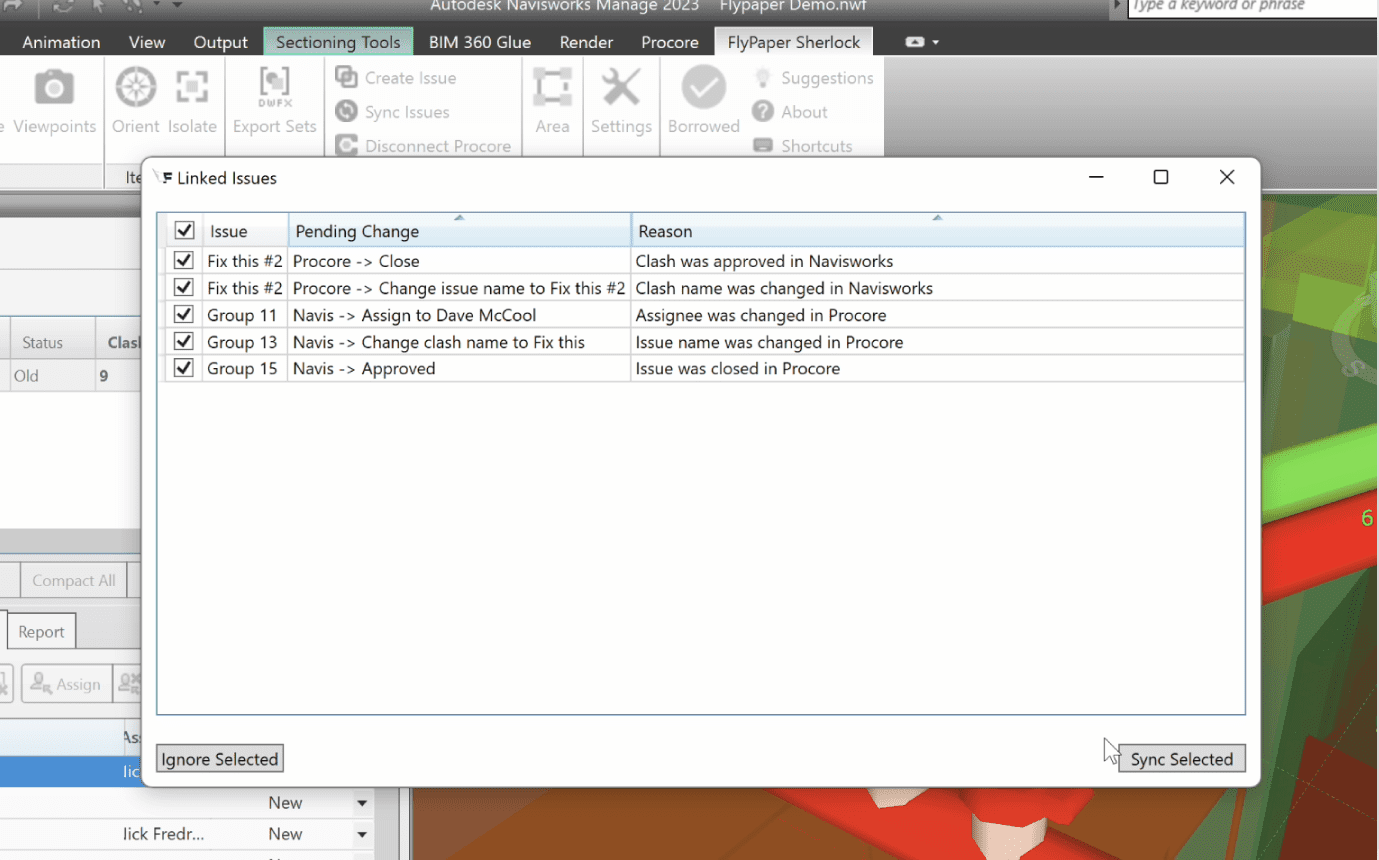Screen dimensions: 1379x860
Task: Open Export Sets DWFX tool
Action: pos(274,100)
